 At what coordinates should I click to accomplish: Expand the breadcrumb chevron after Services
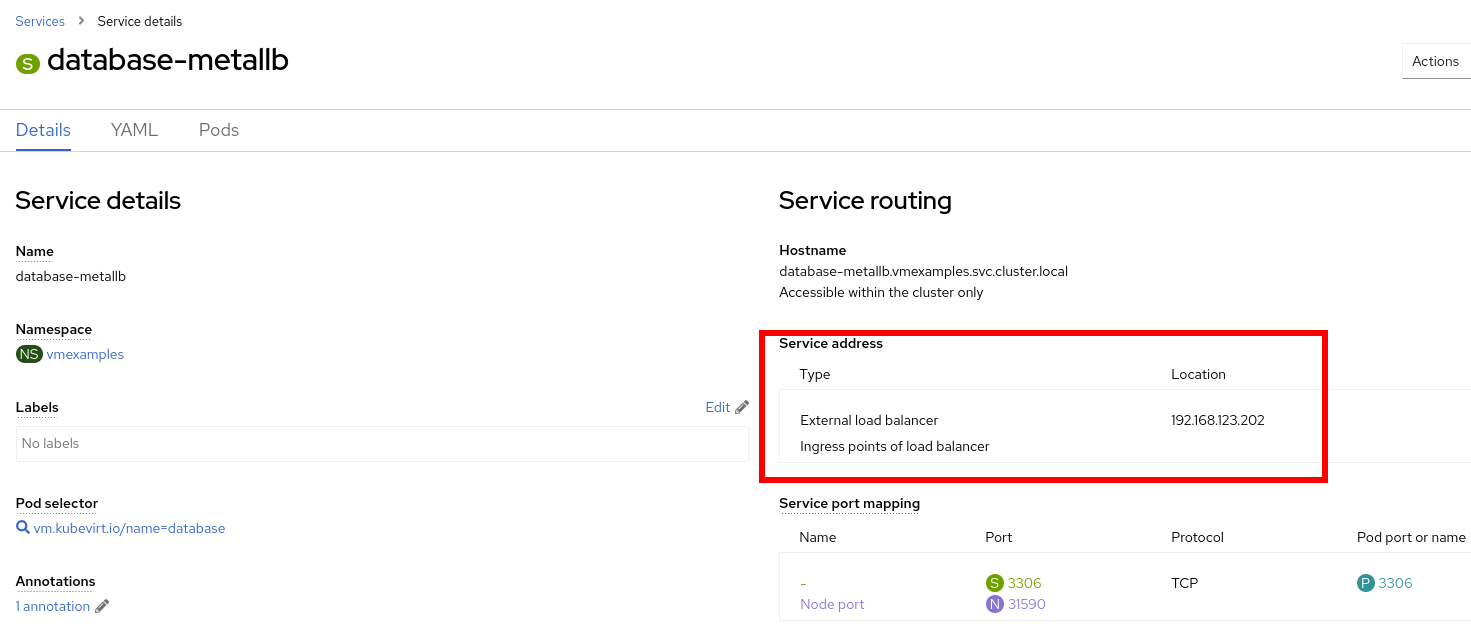tap(81, 20)
